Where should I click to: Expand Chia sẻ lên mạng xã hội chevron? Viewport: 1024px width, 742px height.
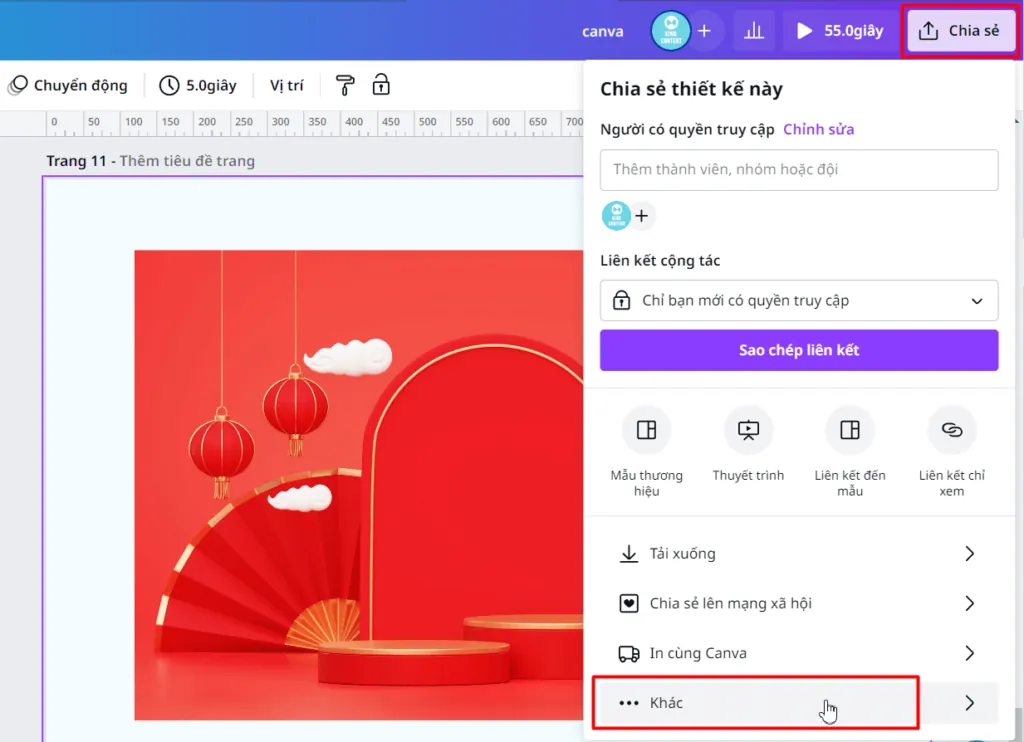(x=970, y=604)
